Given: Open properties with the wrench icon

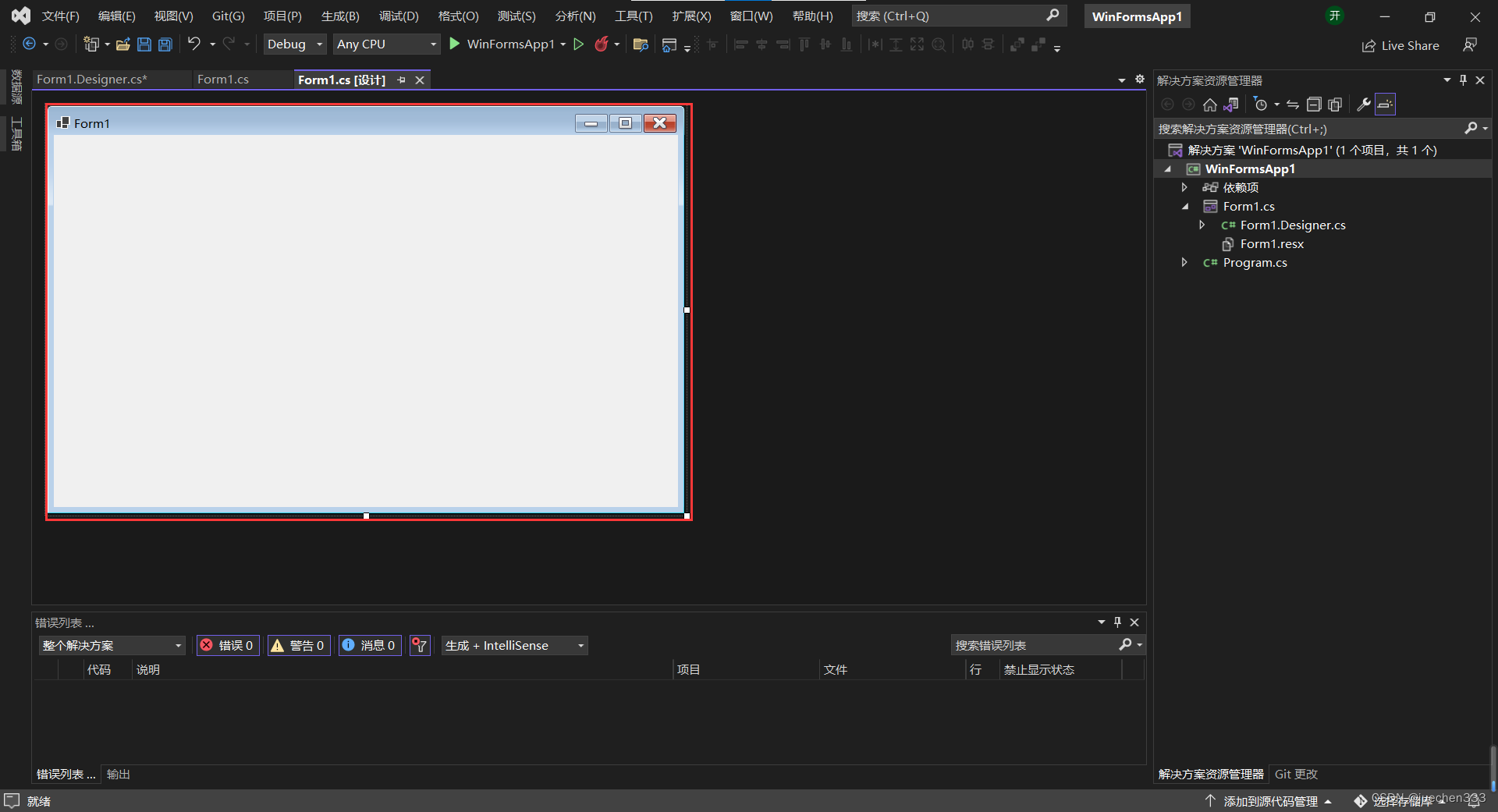Looking at the screenshot, I should (1364, 105).
